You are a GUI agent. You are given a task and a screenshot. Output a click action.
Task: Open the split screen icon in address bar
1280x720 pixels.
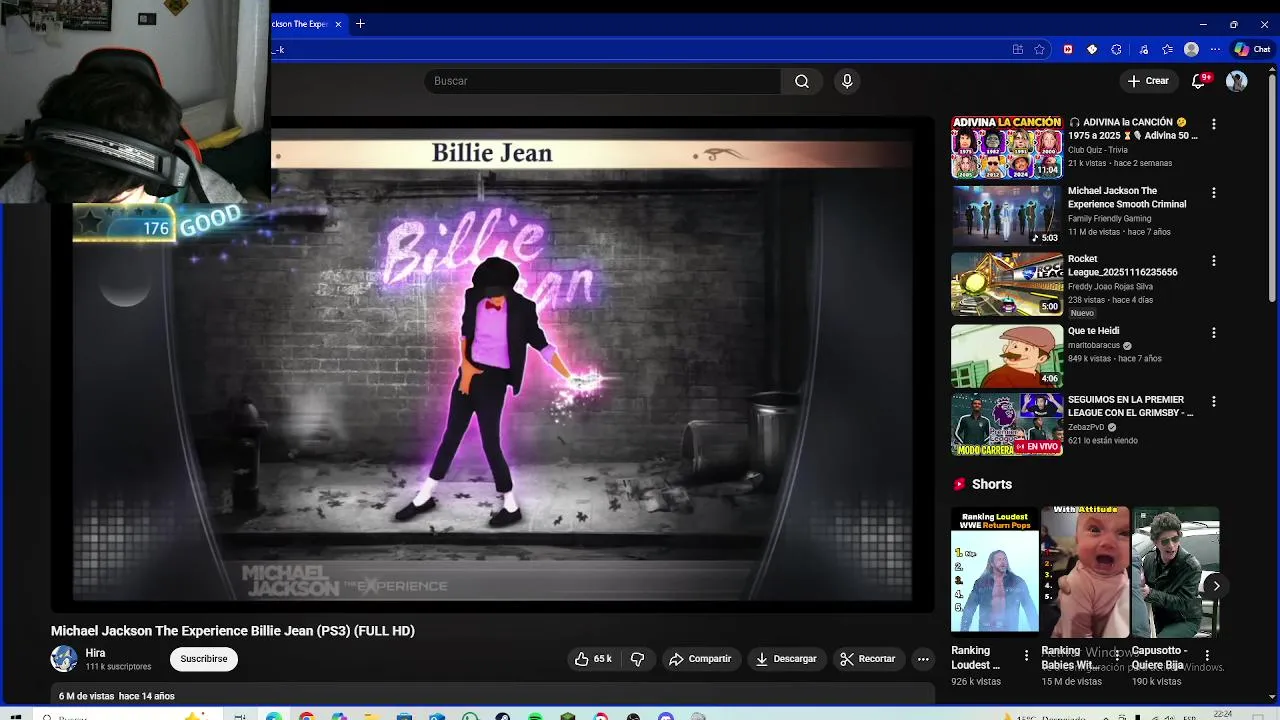[x=1017, y=49]
